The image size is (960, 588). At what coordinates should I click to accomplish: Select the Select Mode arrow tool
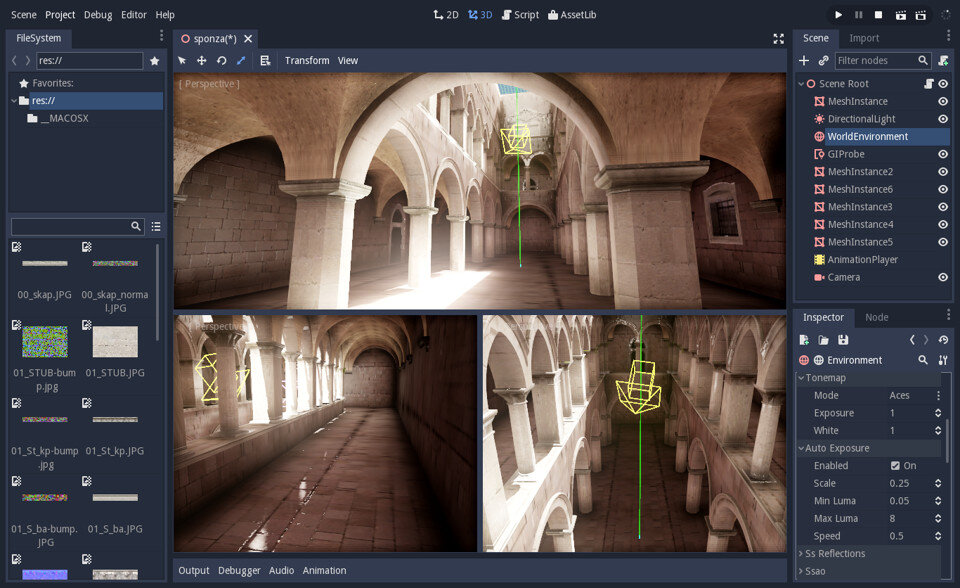point(182,61)
